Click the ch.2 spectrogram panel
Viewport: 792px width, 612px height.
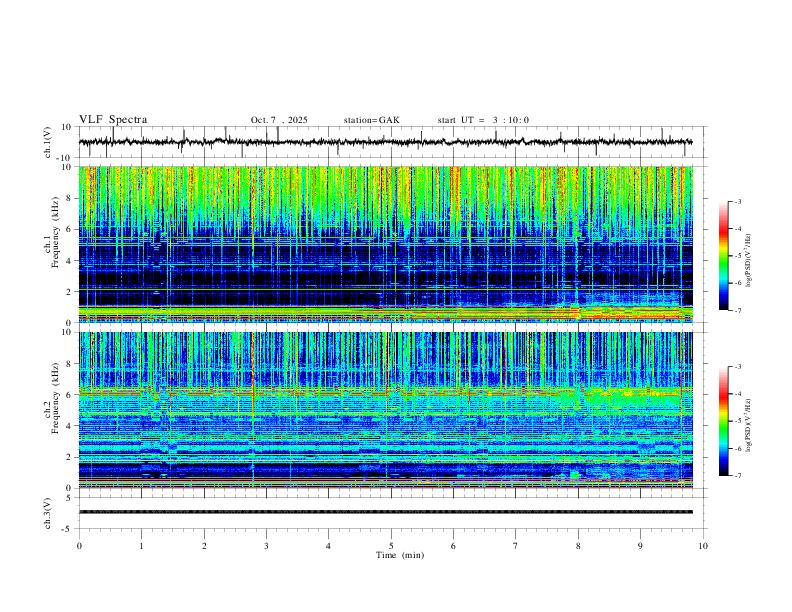point(386,410)
